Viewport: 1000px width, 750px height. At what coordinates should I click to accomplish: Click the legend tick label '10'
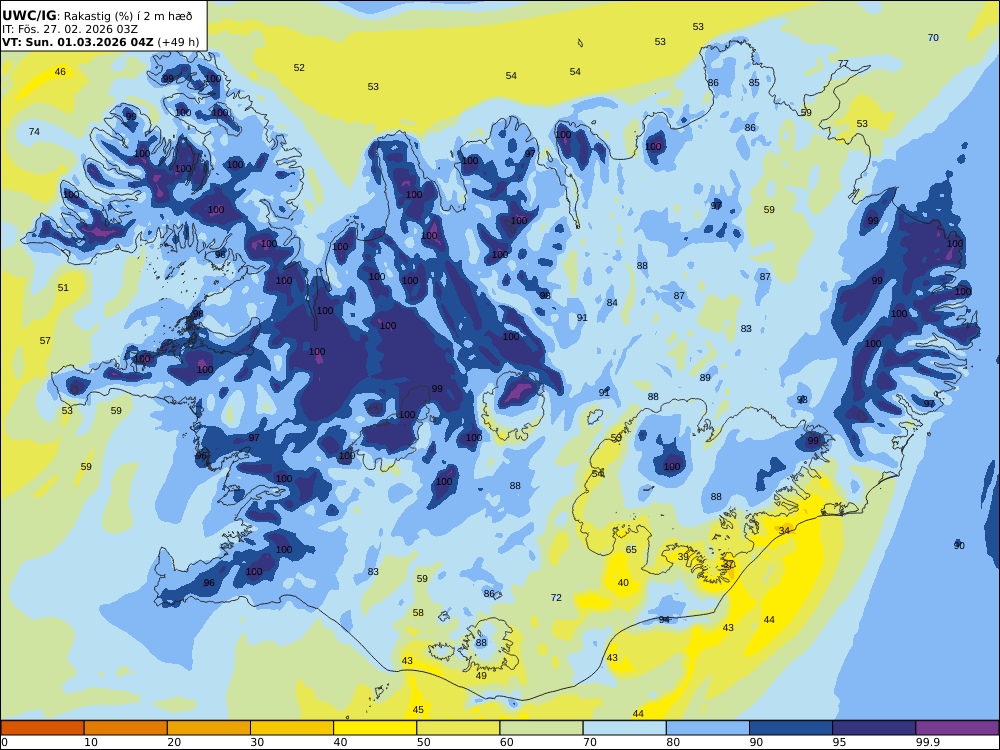pos(91,742)
